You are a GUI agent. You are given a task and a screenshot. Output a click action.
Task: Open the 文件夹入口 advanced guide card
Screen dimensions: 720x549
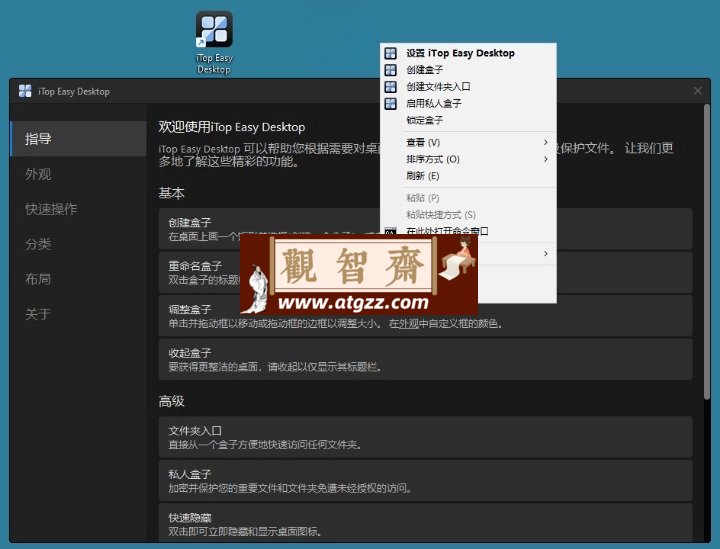[x=425, y=437]
